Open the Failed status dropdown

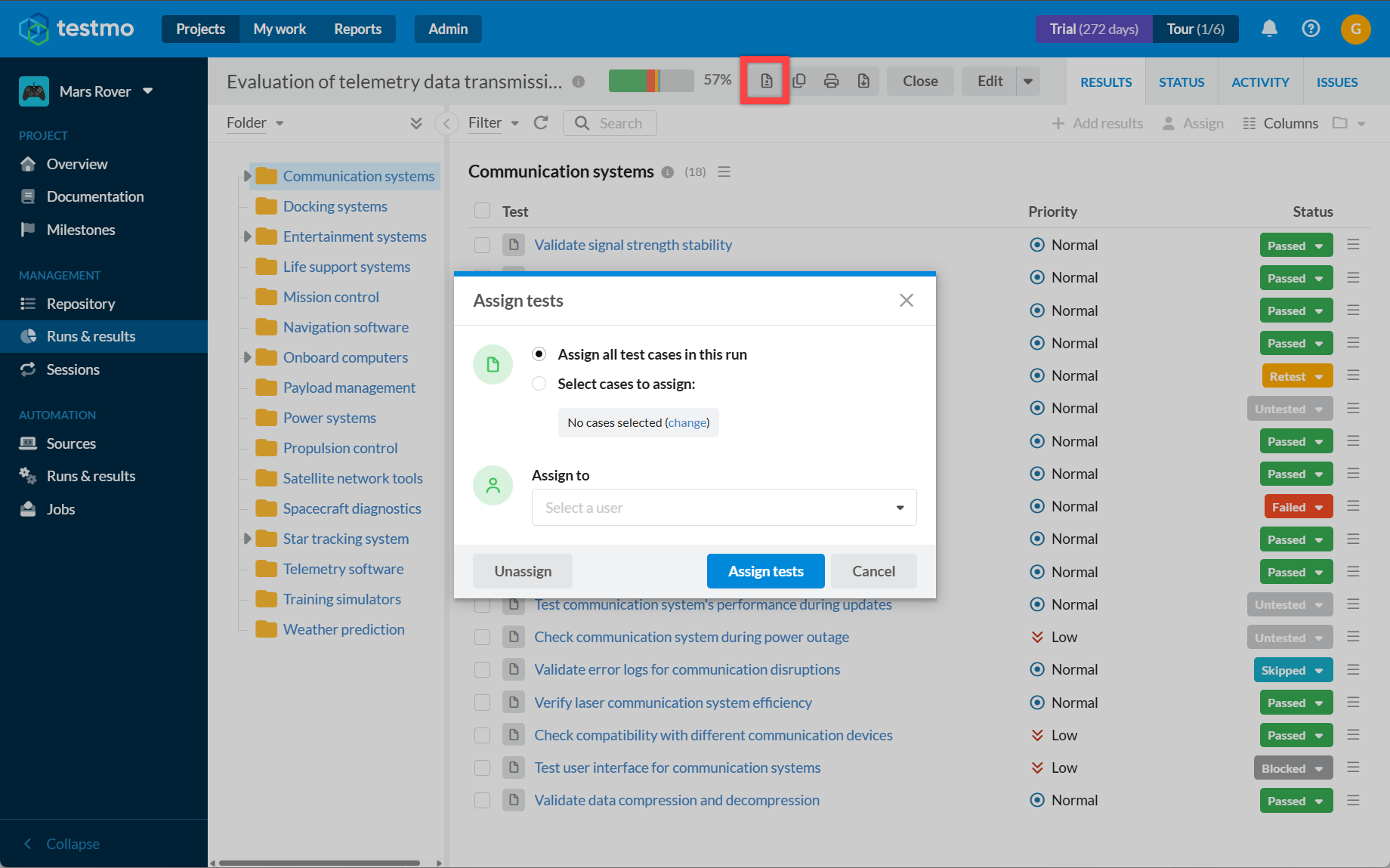click(1298, 507)
